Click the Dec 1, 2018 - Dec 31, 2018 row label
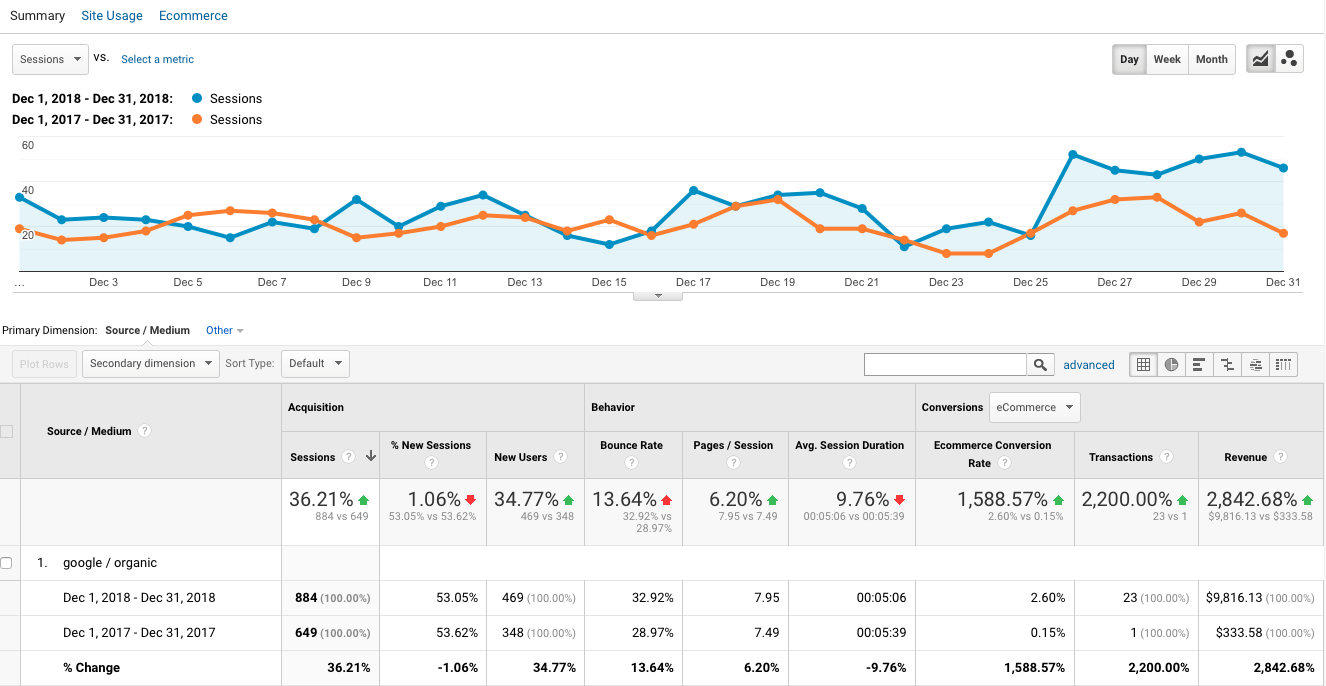Viewport: 1326px width, 686px height. (139, 598)
